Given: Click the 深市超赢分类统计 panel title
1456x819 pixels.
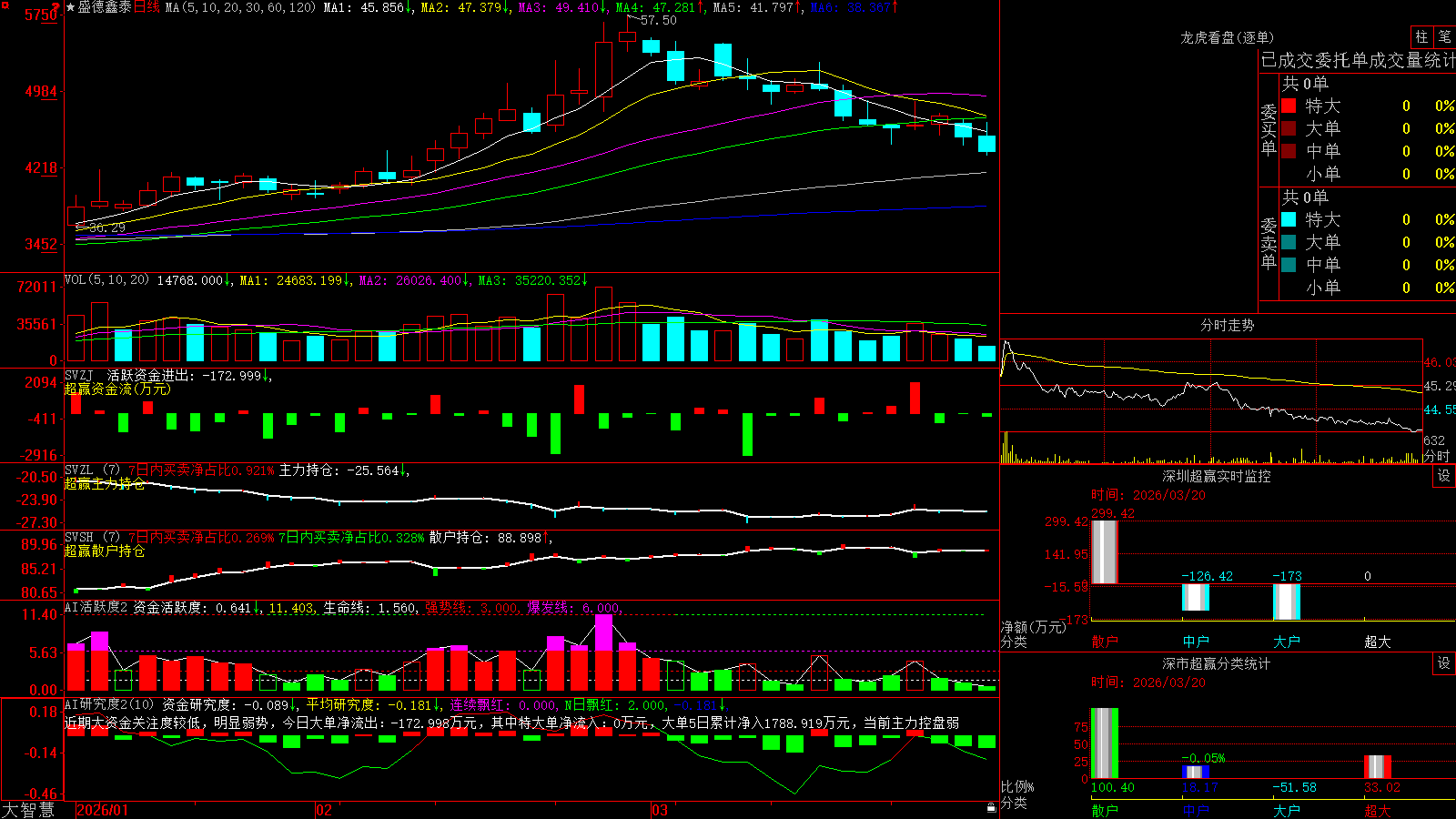Looking at the screenshot, I should pos(1217,663).
